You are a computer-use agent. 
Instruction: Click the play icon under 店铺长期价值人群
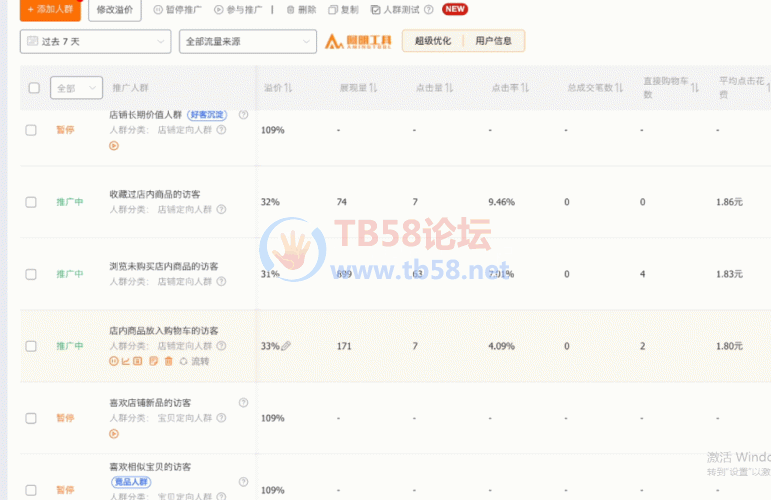point(114,145)
